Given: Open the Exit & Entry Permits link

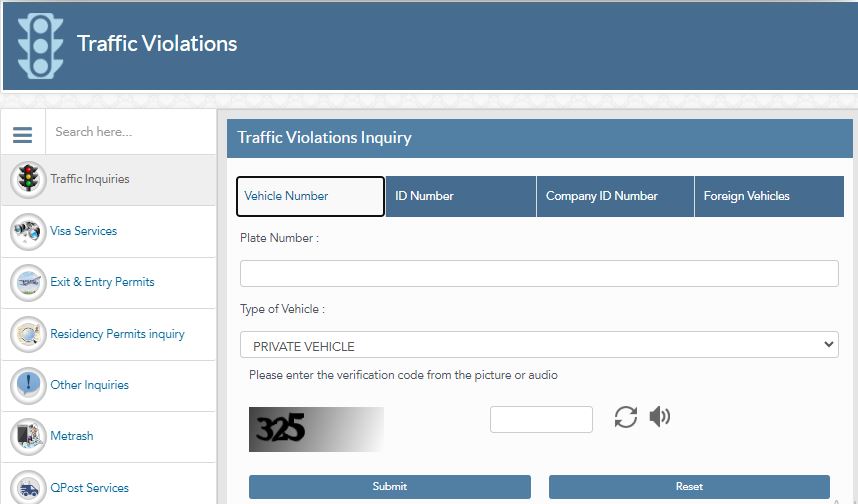Looking at the screenshot, I should click(x=102, y=282).
